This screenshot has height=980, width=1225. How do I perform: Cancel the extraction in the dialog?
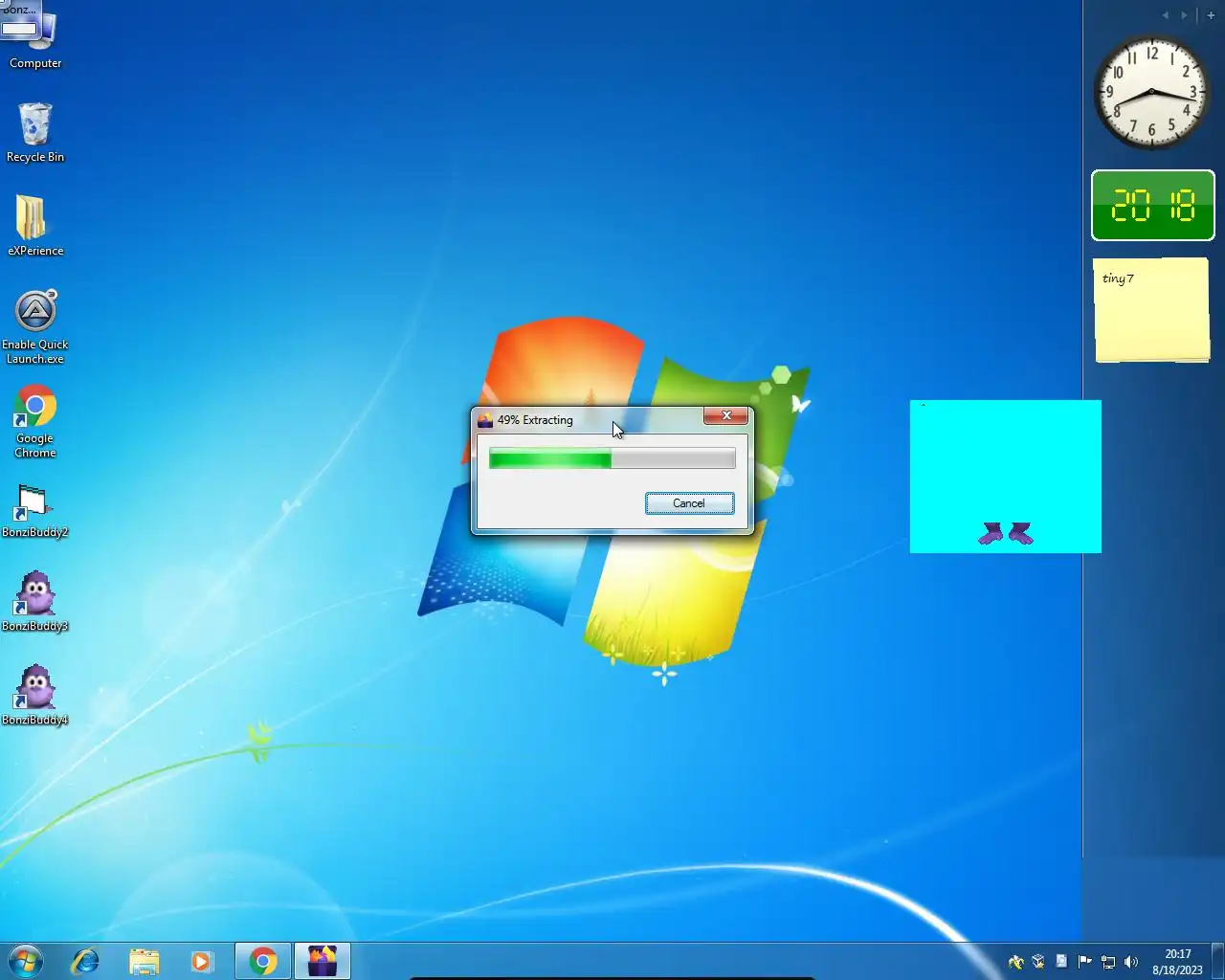point(689,503)
